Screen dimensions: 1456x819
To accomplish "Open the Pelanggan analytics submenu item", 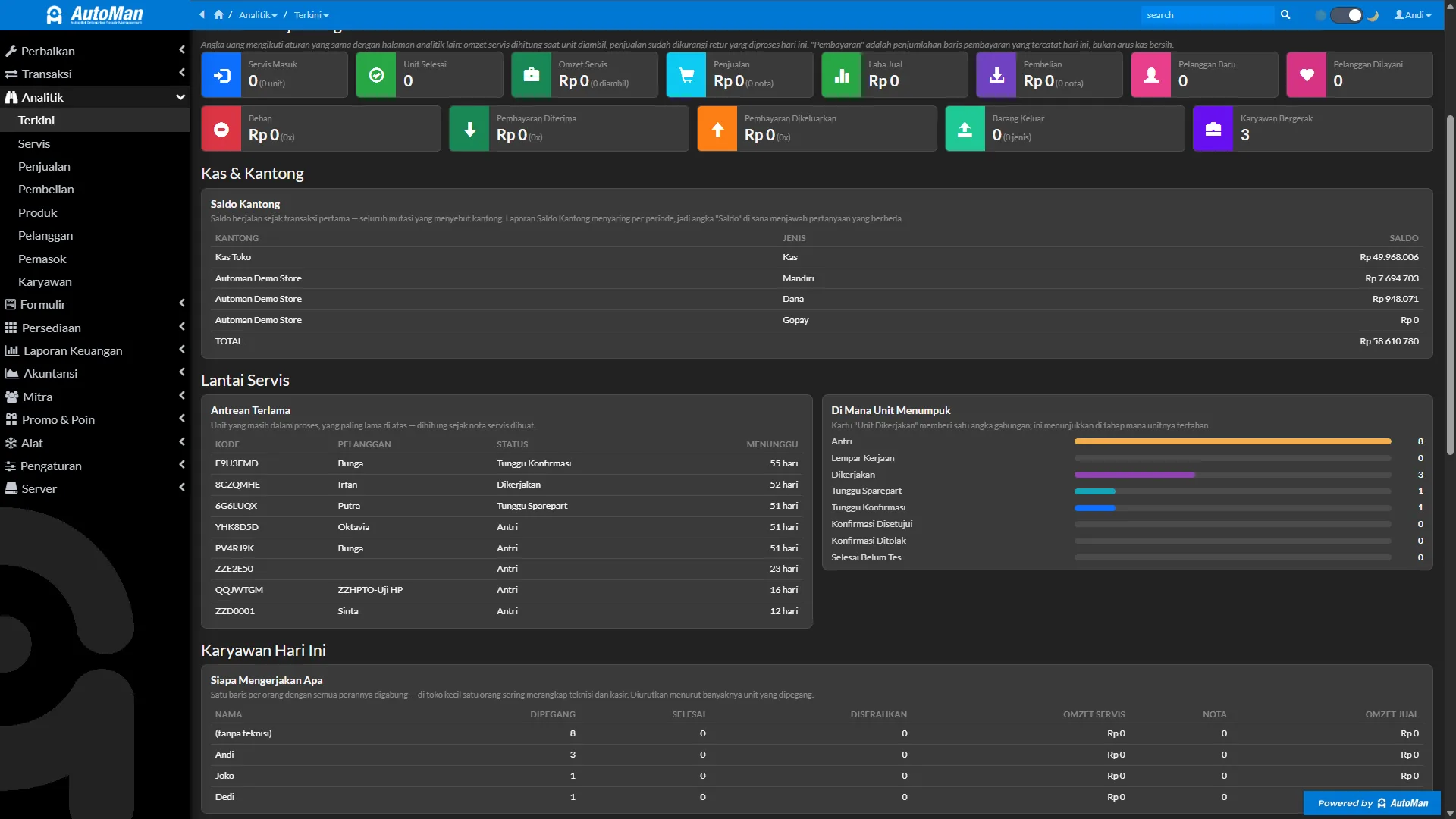I will [x=45, y=235].
